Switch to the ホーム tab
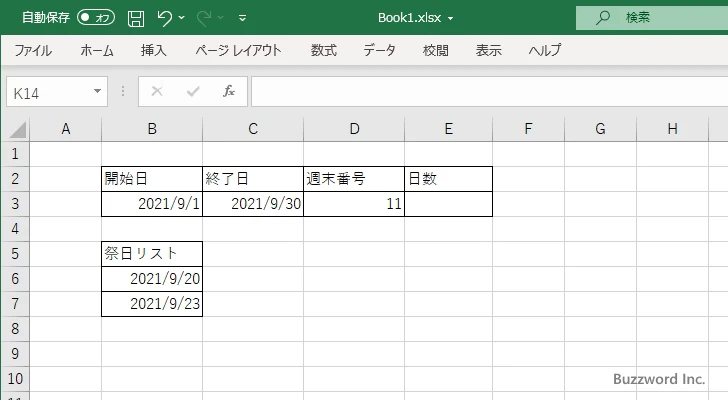Viewport: 728px width, 400px height. click(97, 50)
